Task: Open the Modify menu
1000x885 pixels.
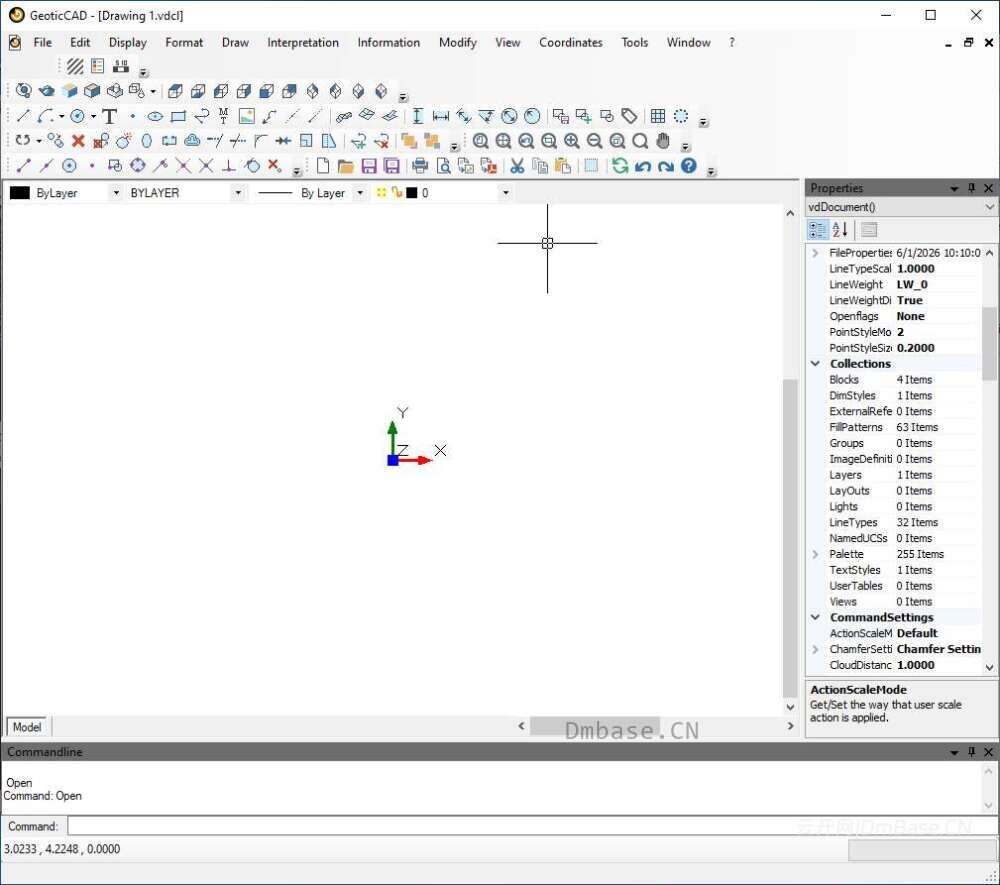Action: click(x=457, y=43)
